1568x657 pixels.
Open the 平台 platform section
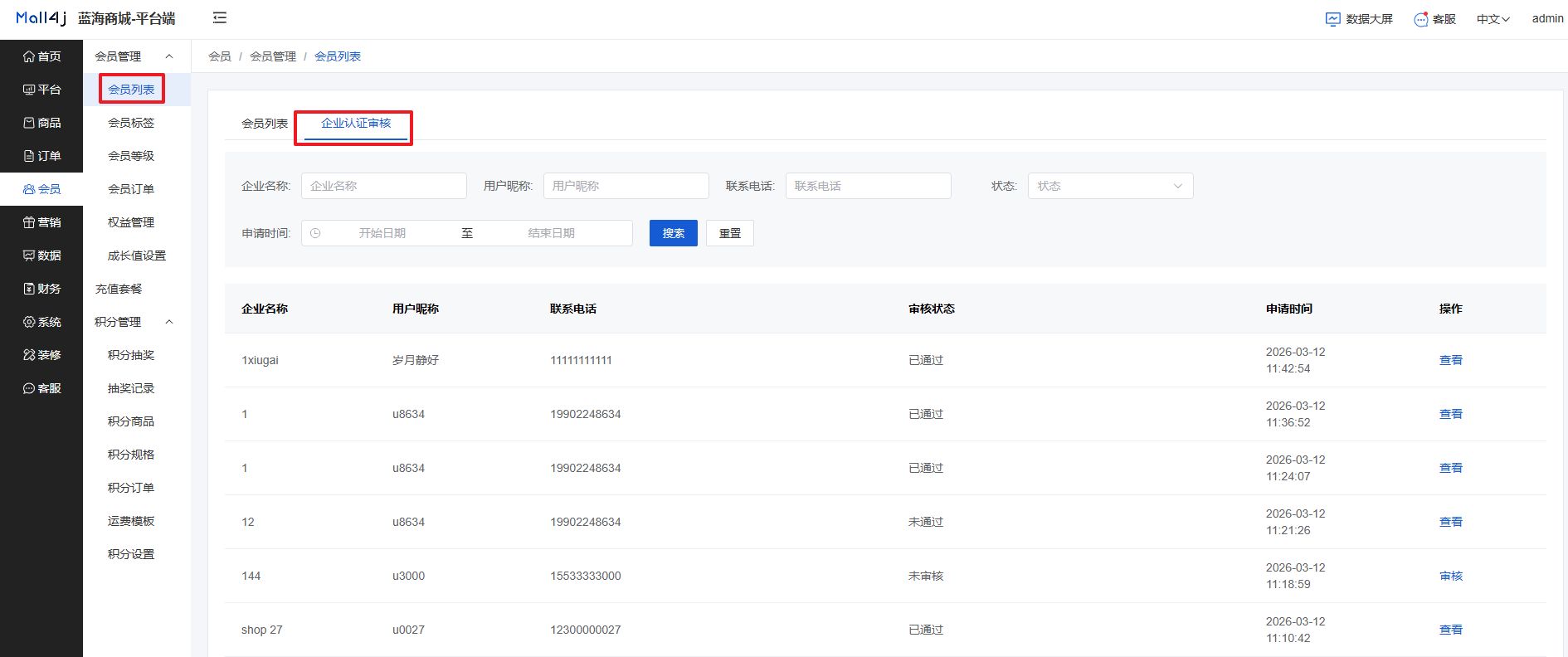[41, 90]
